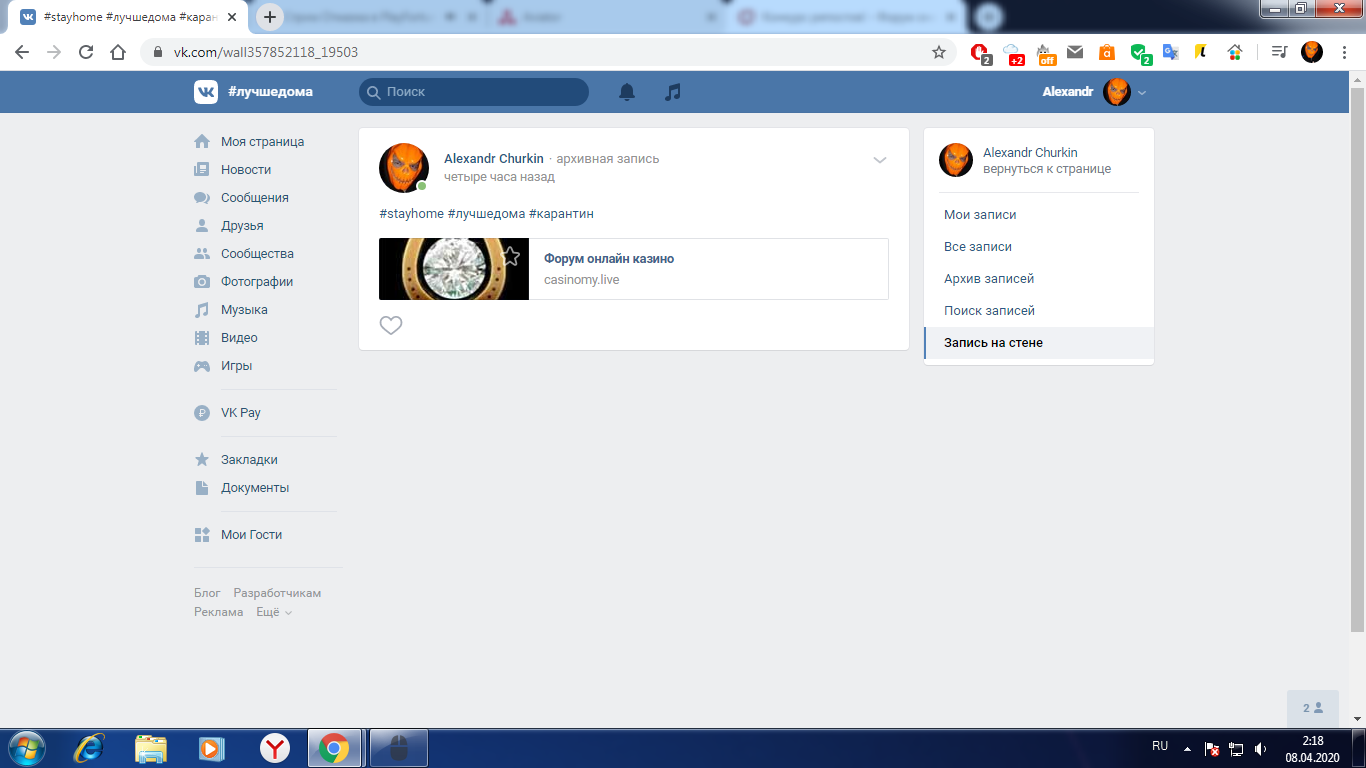Image resolution: width=1366 pixels, height=768 pixels.
Task: Open the Alexandr account menu in header
Action: [x=1094, y=92]
